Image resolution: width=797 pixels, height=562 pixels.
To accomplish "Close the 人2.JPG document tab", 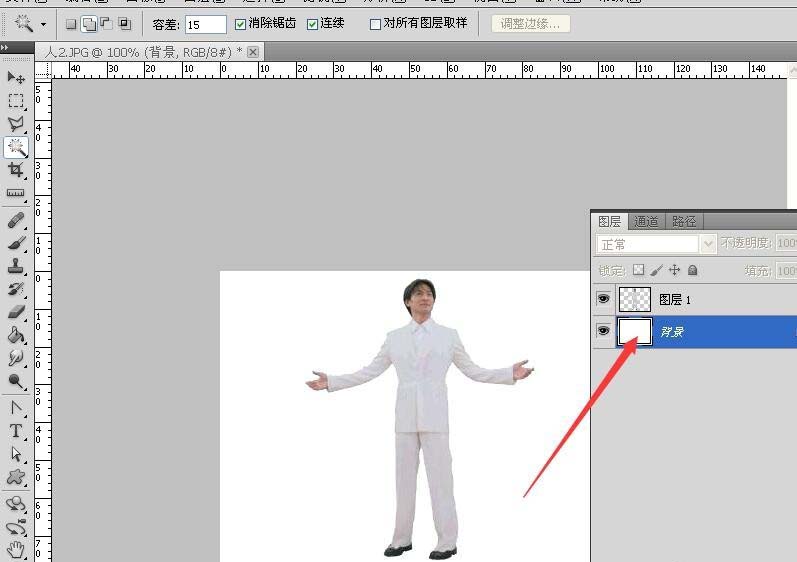I will coord(253,52).
